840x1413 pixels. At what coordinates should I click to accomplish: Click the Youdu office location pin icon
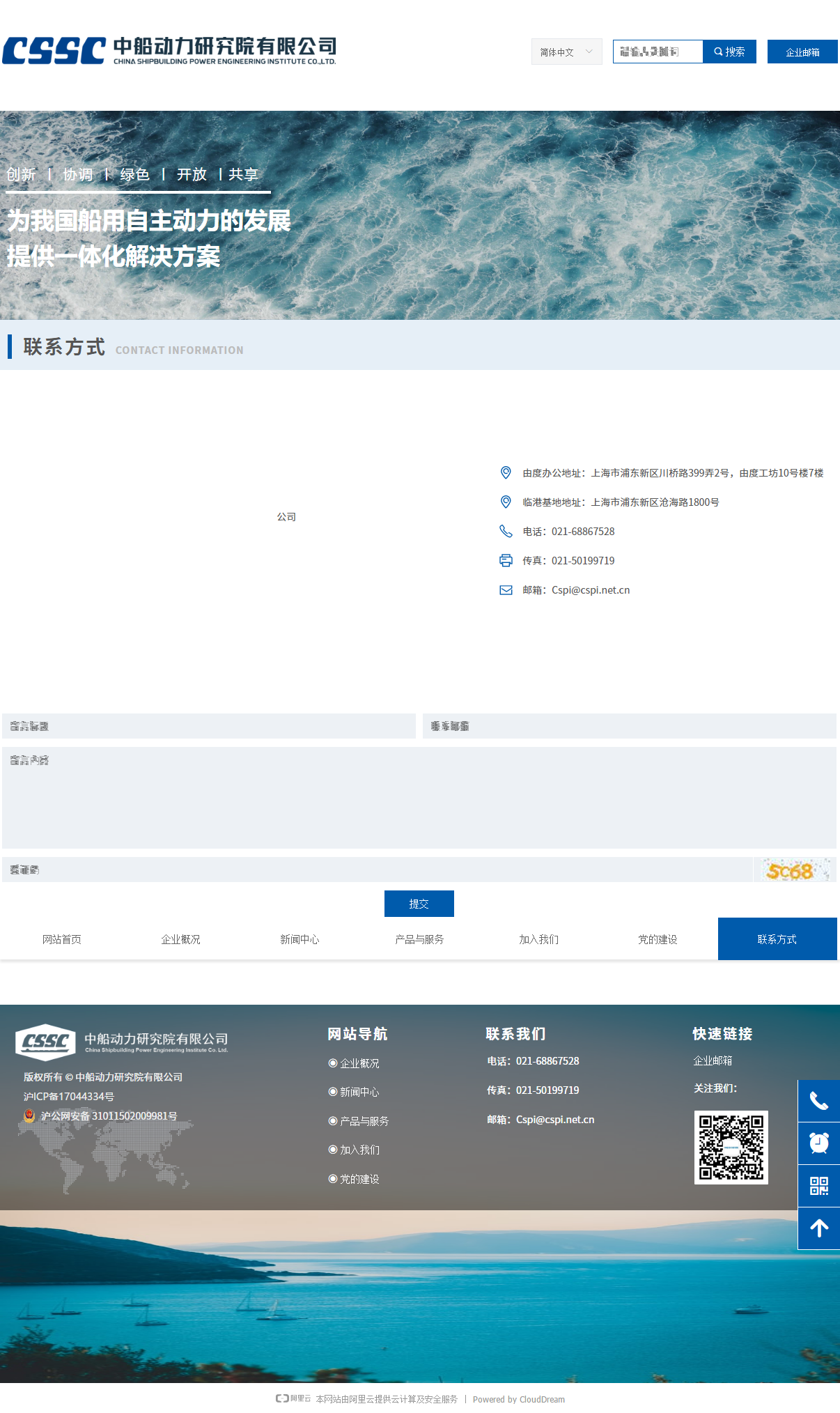506,473
